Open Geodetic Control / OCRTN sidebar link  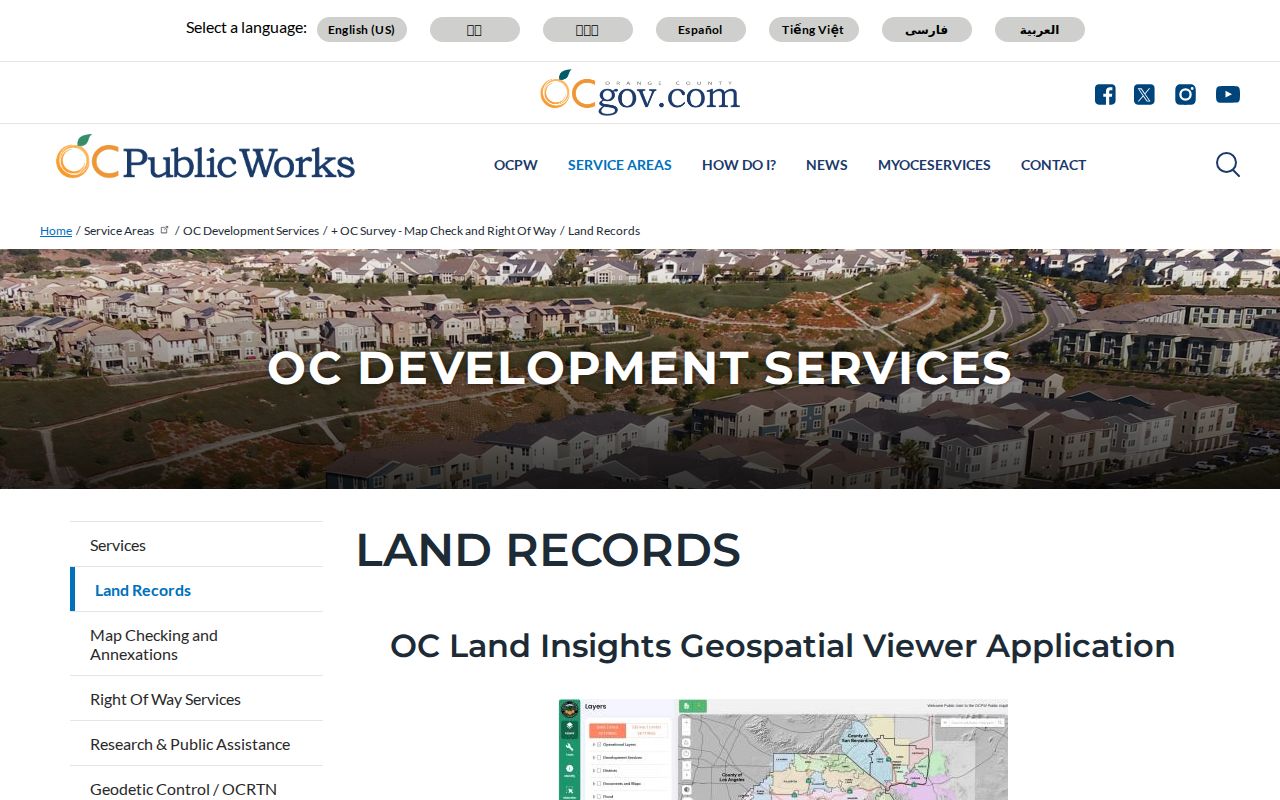(x=196, y=788)
